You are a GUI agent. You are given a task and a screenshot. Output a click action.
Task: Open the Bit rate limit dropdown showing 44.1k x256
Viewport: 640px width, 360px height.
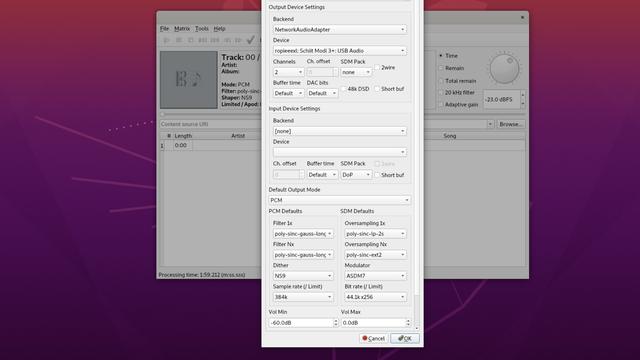pos(375,297)
